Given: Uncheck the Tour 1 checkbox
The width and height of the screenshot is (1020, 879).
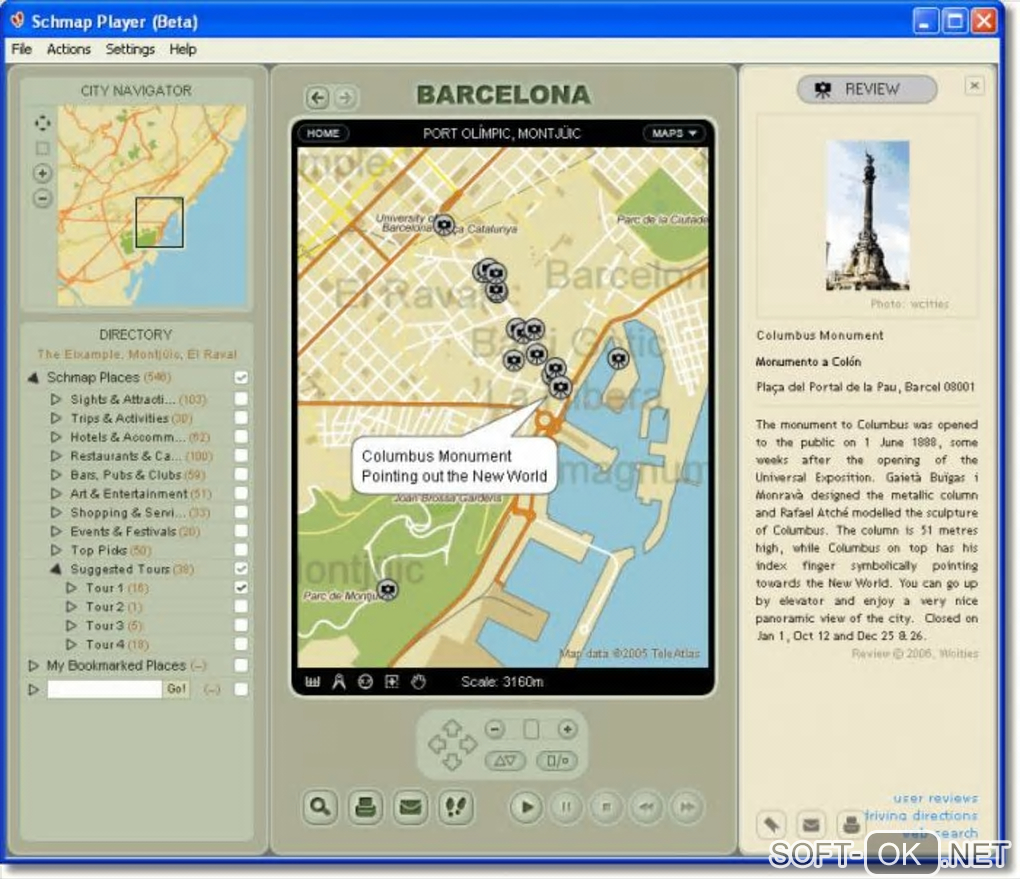Looking at the screenshot, I should [x=241, y=588].
